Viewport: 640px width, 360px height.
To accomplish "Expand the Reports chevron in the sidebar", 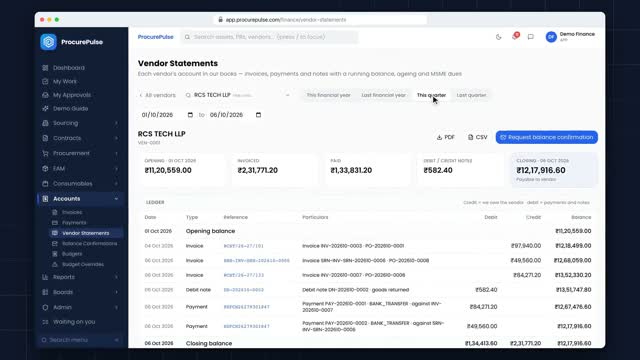I will point(116,277).
